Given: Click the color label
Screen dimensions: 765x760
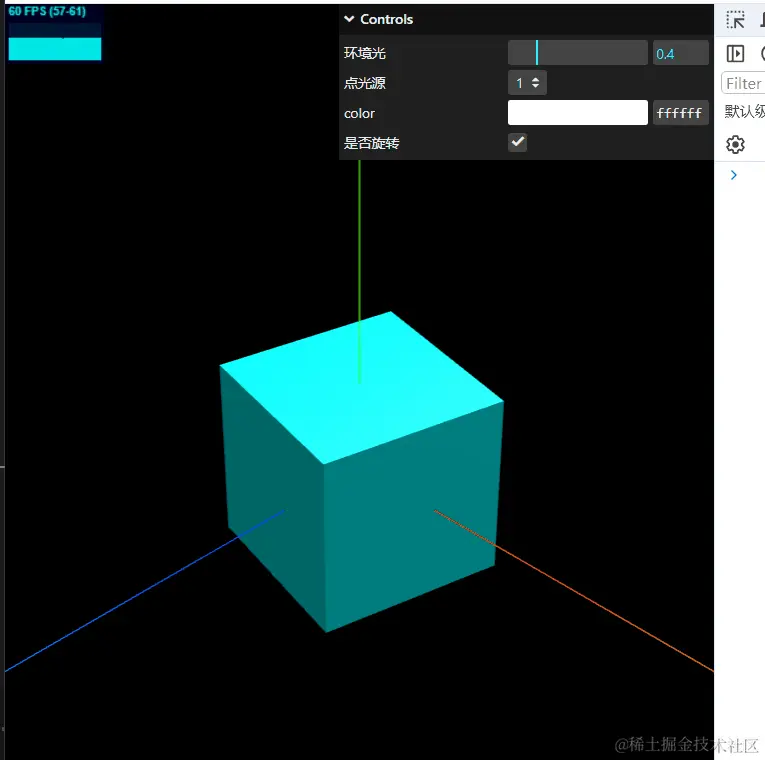Looking at the screenshot, I should (360, 114).
